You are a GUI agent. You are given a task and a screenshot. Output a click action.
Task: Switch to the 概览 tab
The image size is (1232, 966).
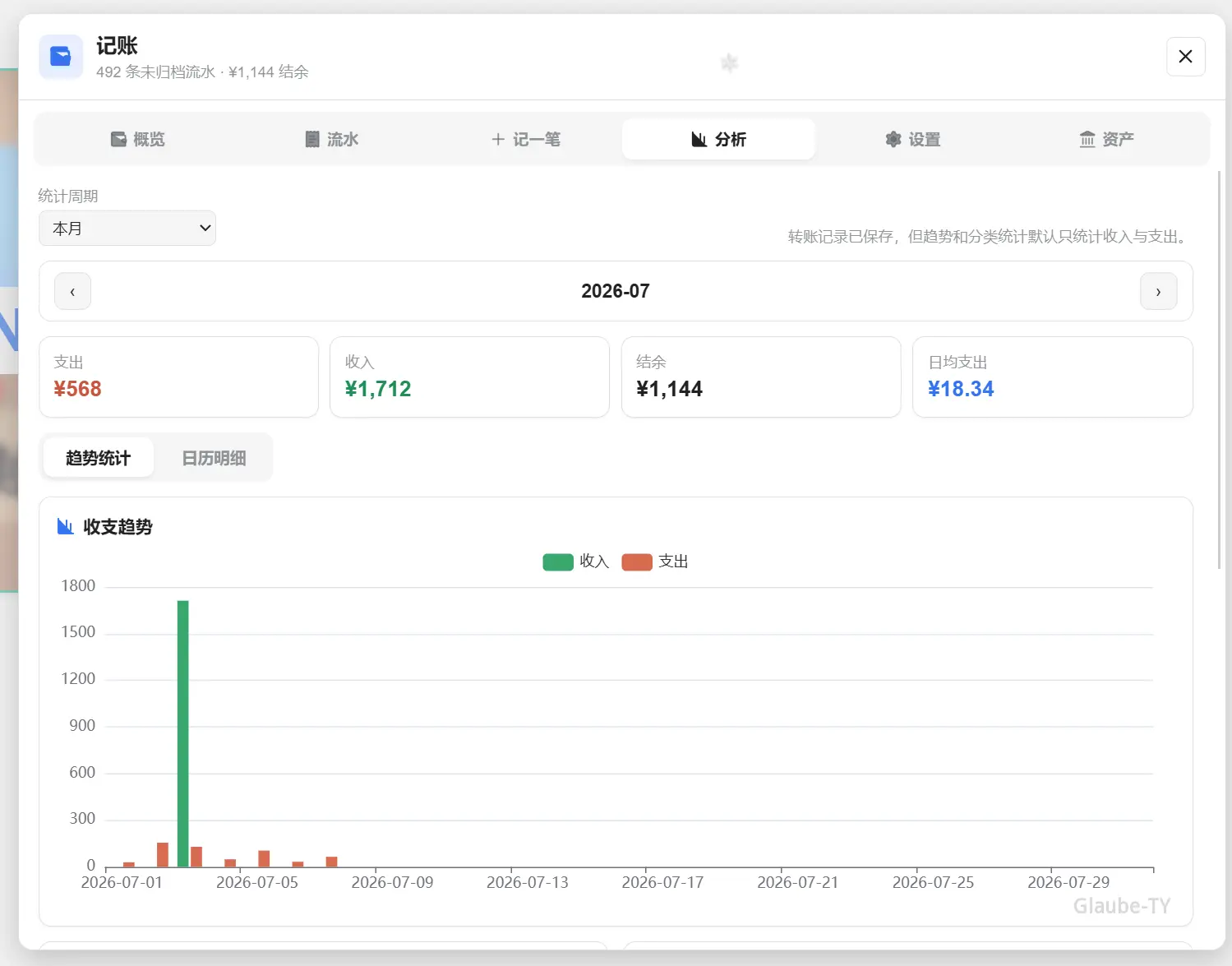[137, 139]
